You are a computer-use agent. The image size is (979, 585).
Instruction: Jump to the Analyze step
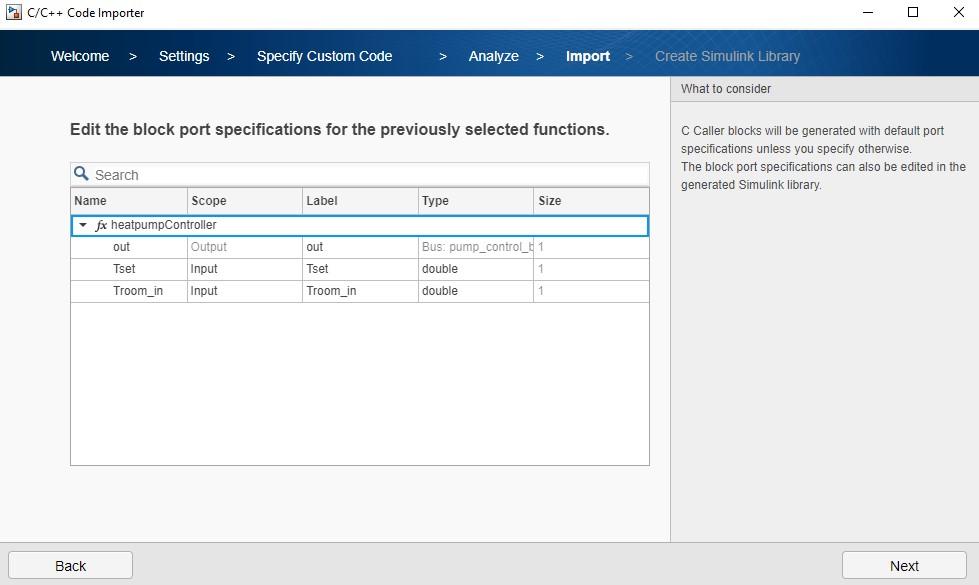[493, 56]
